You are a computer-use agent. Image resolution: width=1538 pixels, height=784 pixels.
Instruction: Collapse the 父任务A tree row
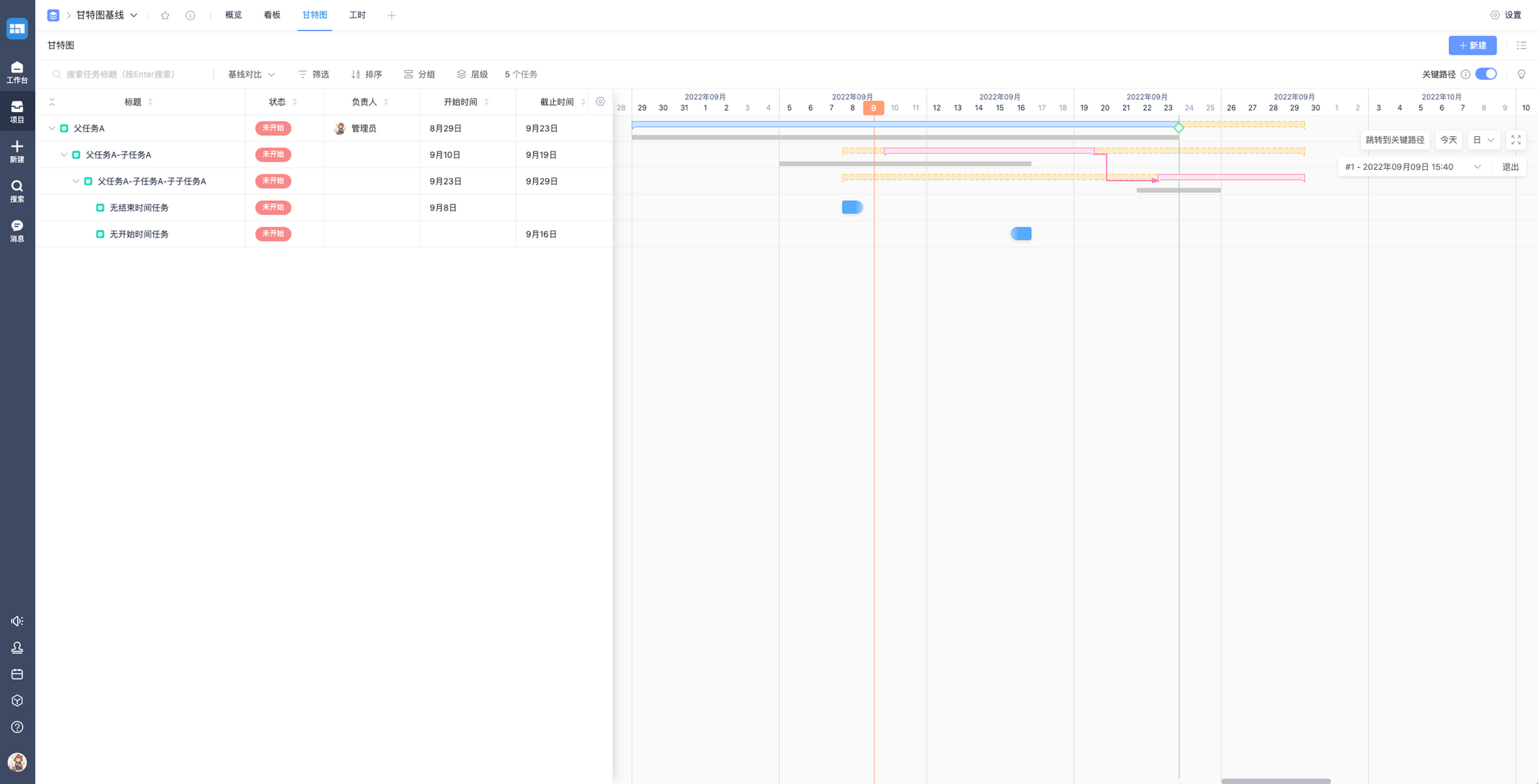click(x=52, y=128)
